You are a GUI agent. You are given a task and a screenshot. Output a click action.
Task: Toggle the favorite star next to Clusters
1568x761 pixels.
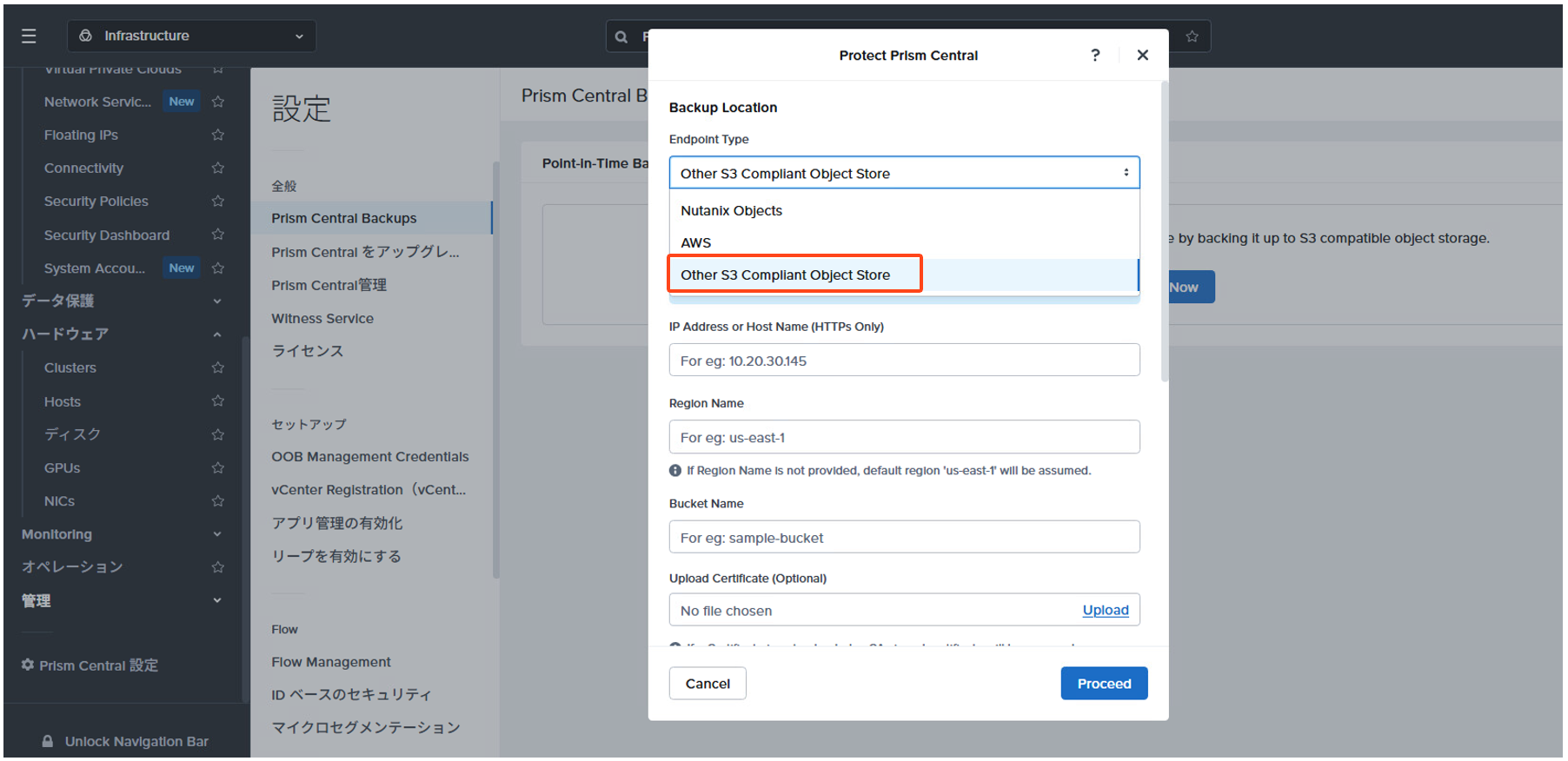coord(218,368)
